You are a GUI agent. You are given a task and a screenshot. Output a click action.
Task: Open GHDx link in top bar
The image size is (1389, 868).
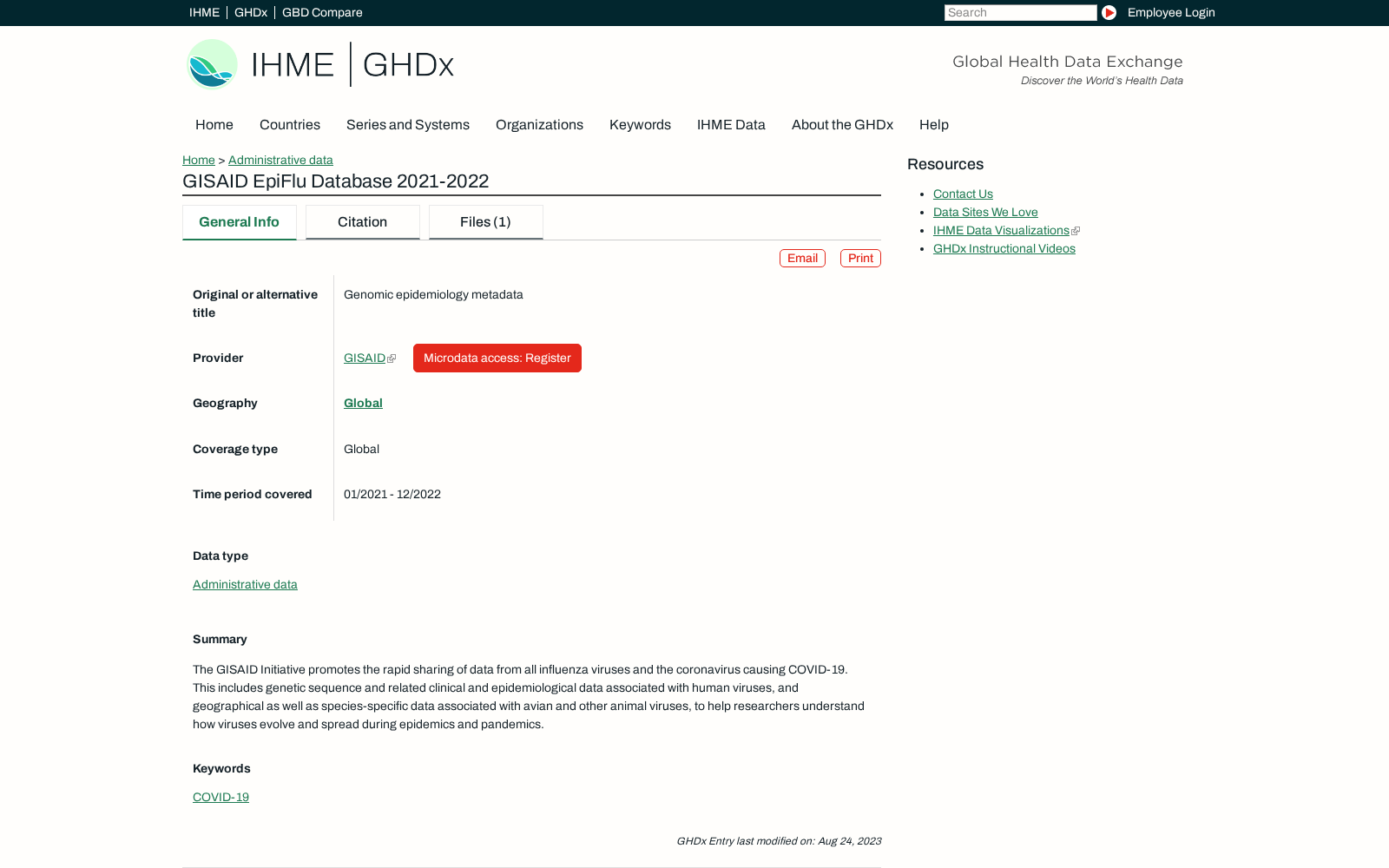coord(251,12)
